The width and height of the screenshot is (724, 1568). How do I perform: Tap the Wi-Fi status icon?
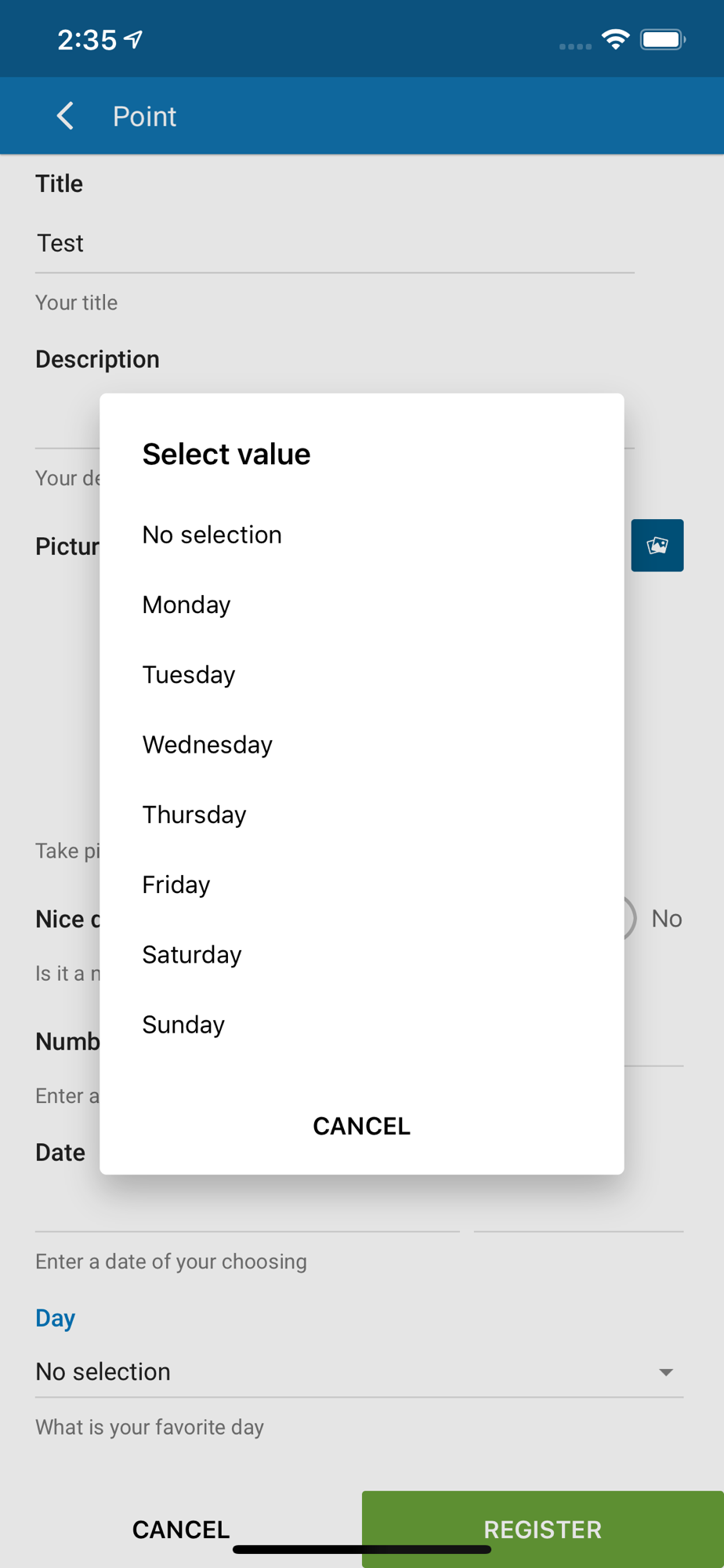click(616, 39)
